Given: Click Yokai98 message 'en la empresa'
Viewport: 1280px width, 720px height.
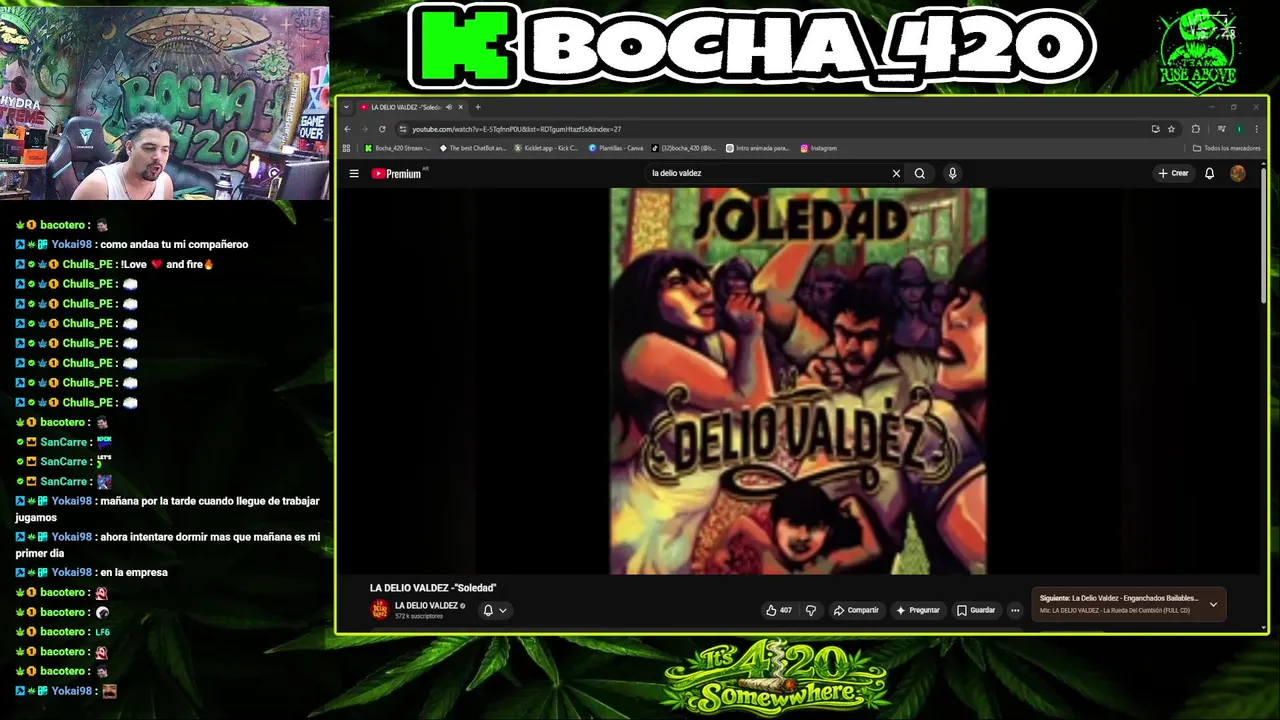Looking at the screenshot, I should (133, 572).
